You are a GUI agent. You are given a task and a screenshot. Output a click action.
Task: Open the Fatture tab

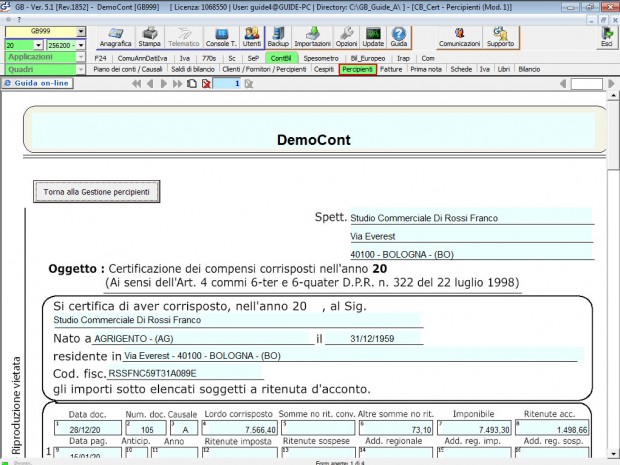(x=391, y=69)
